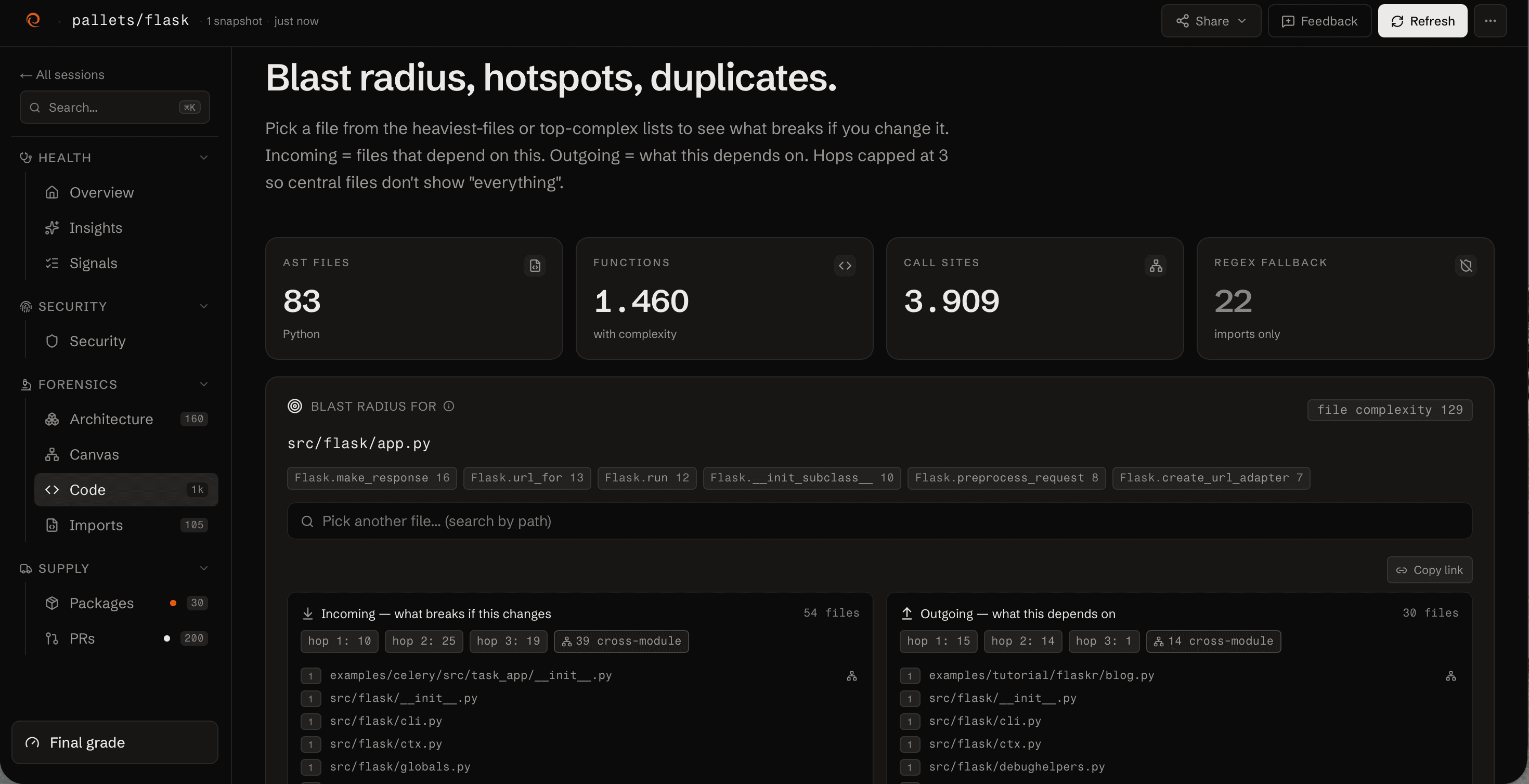The image size is (1529, 784).
Task: Select the Flask.run 12 chip
Action: click(x=647, y=478)
